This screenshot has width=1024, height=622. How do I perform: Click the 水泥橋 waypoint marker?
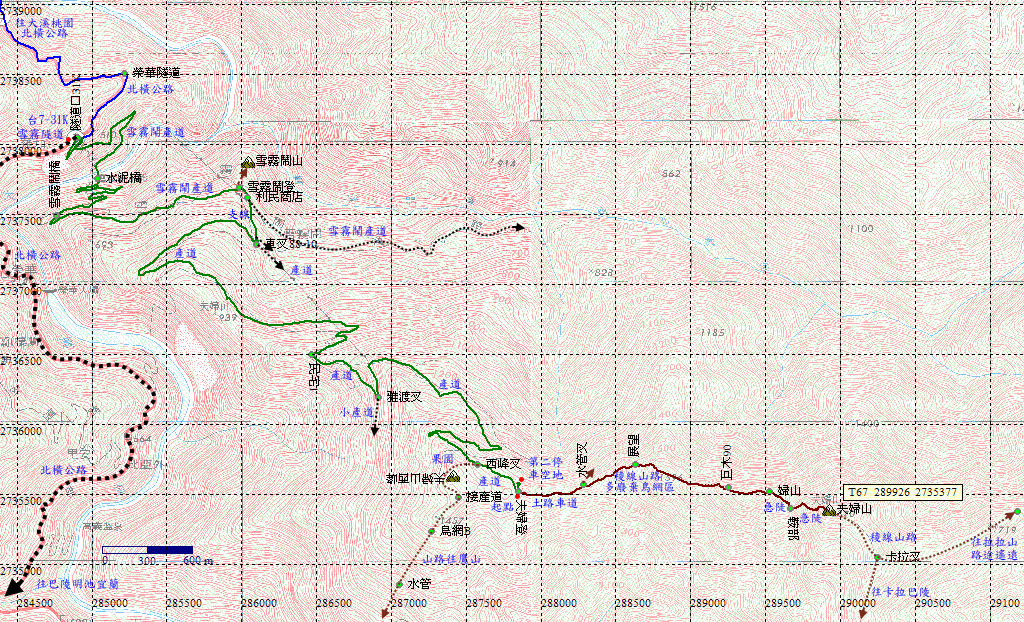point(98,178)
